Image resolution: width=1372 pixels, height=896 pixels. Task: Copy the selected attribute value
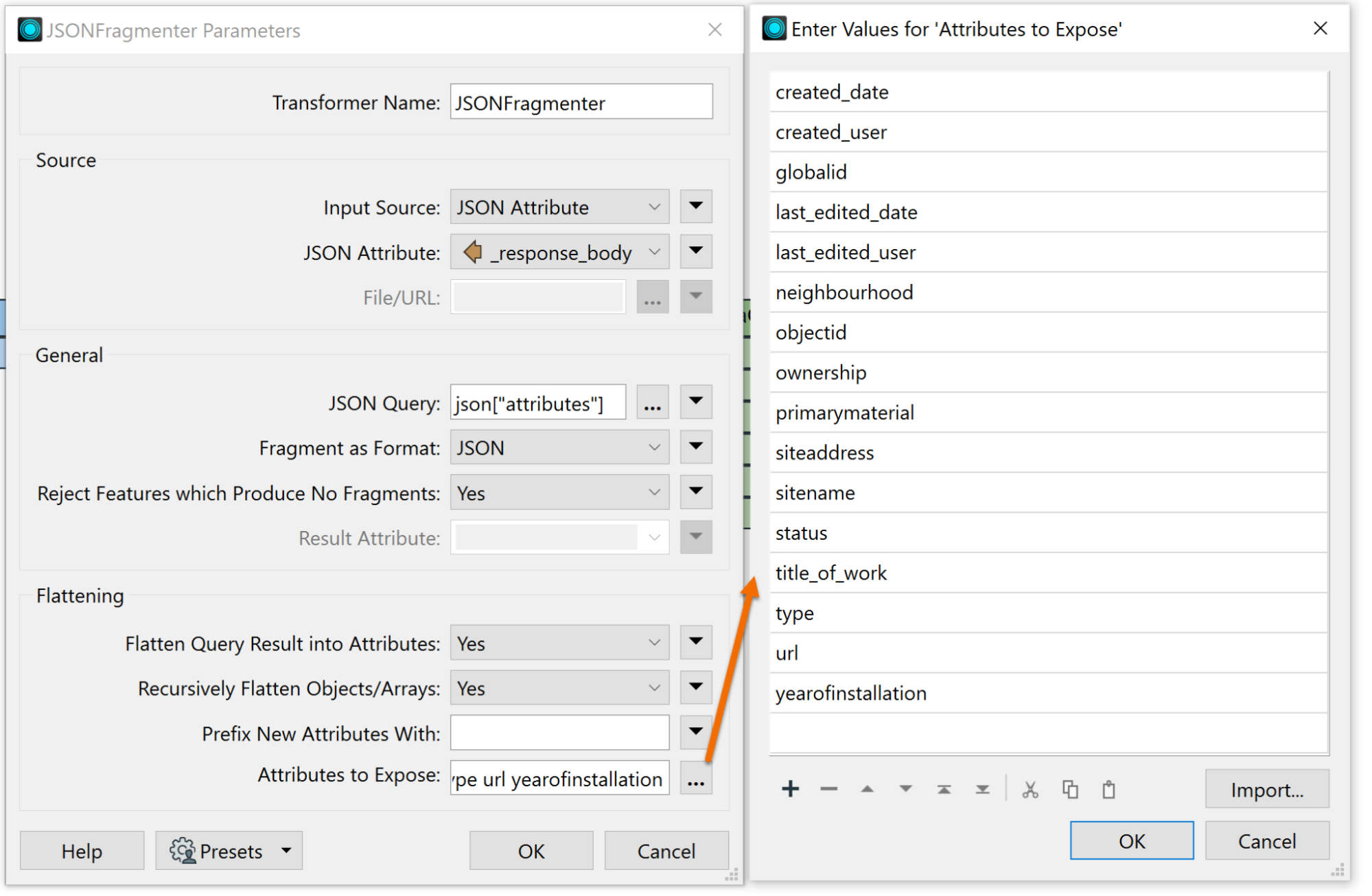1070,789
